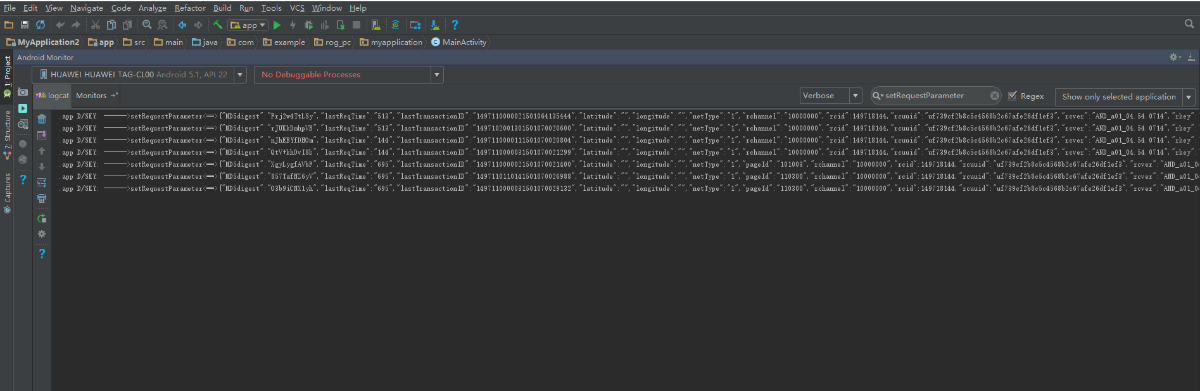The width and height of the screenshot is (1200, 391).
Task: Click the myapplication breadcrumb
Action: 392,42
